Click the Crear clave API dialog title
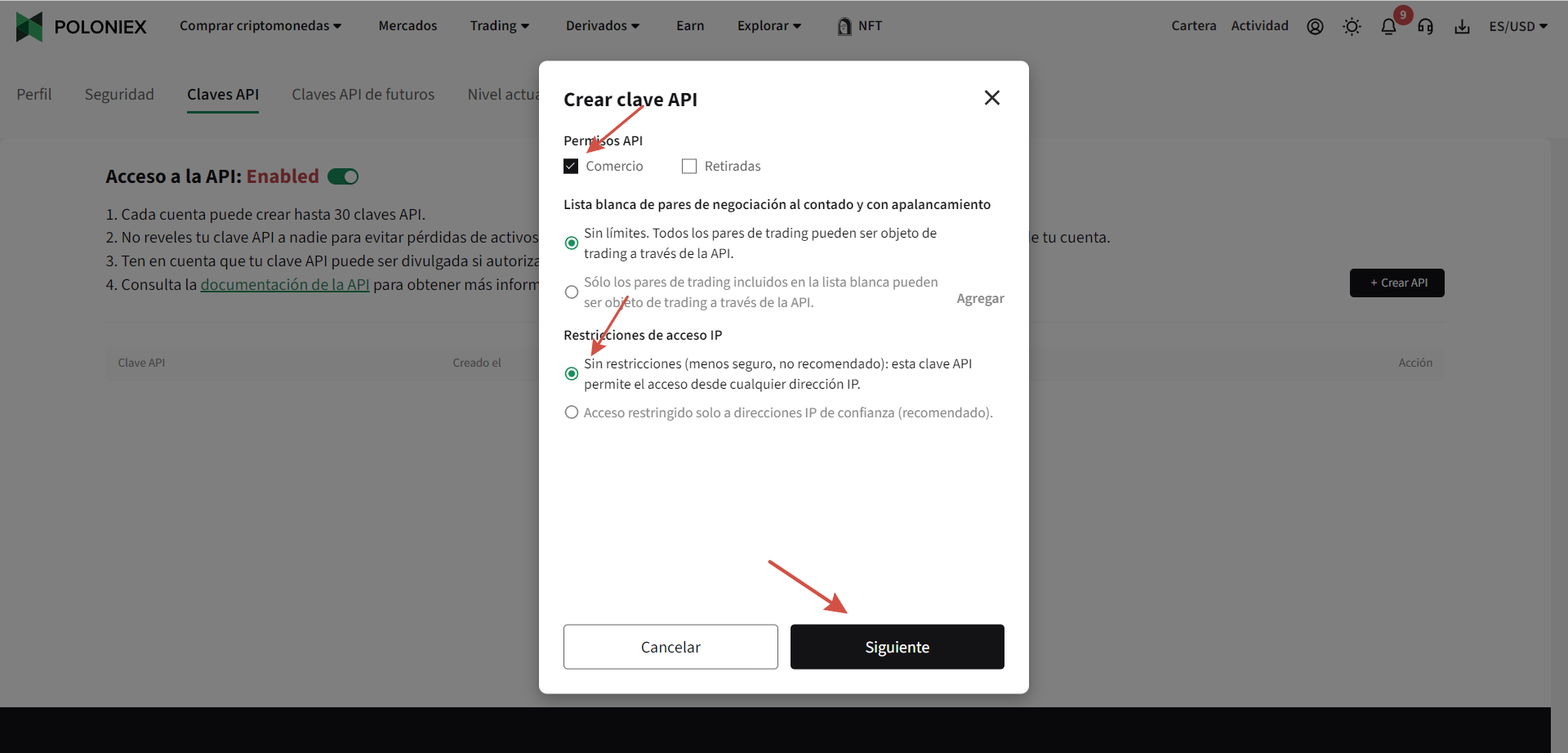This screenshot has width=1568, height=753. click(x=630, y=100)
